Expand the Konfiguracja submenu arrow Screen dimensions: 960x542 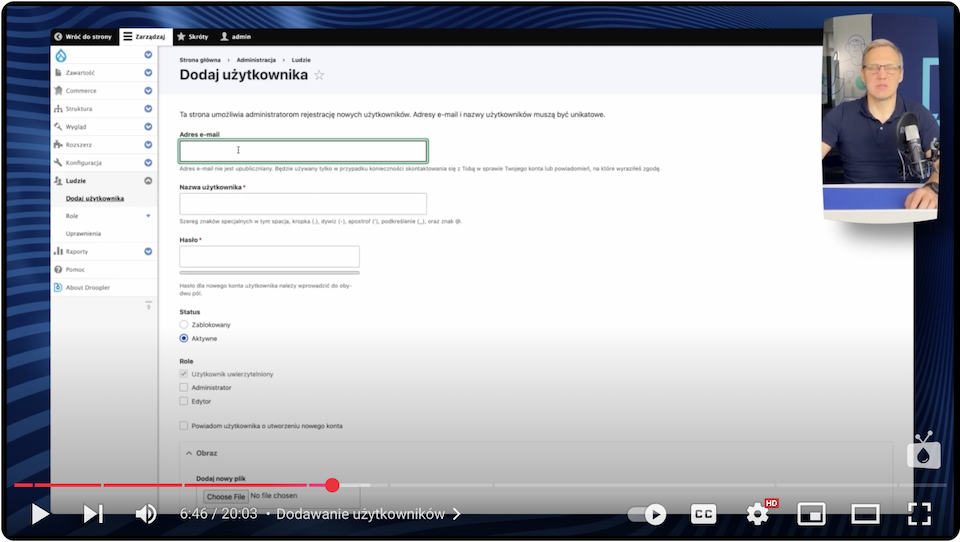click(x=148, y=163)
